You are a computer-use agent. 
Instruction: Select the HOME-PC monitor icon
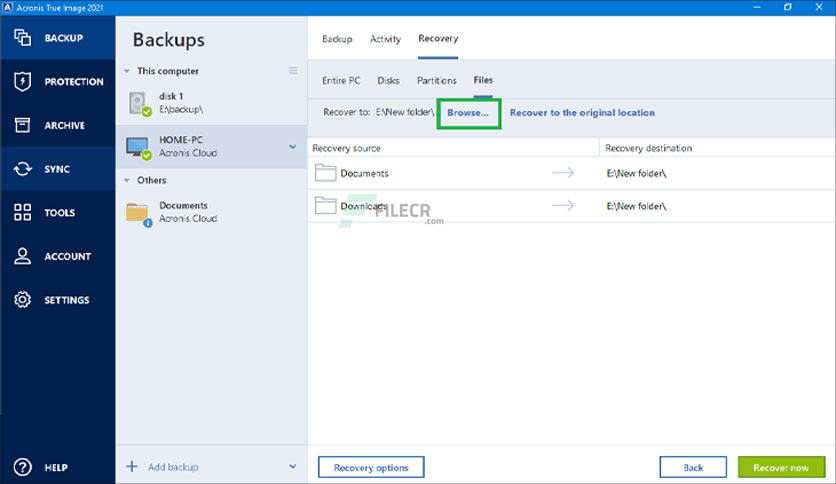pos(139,147)
